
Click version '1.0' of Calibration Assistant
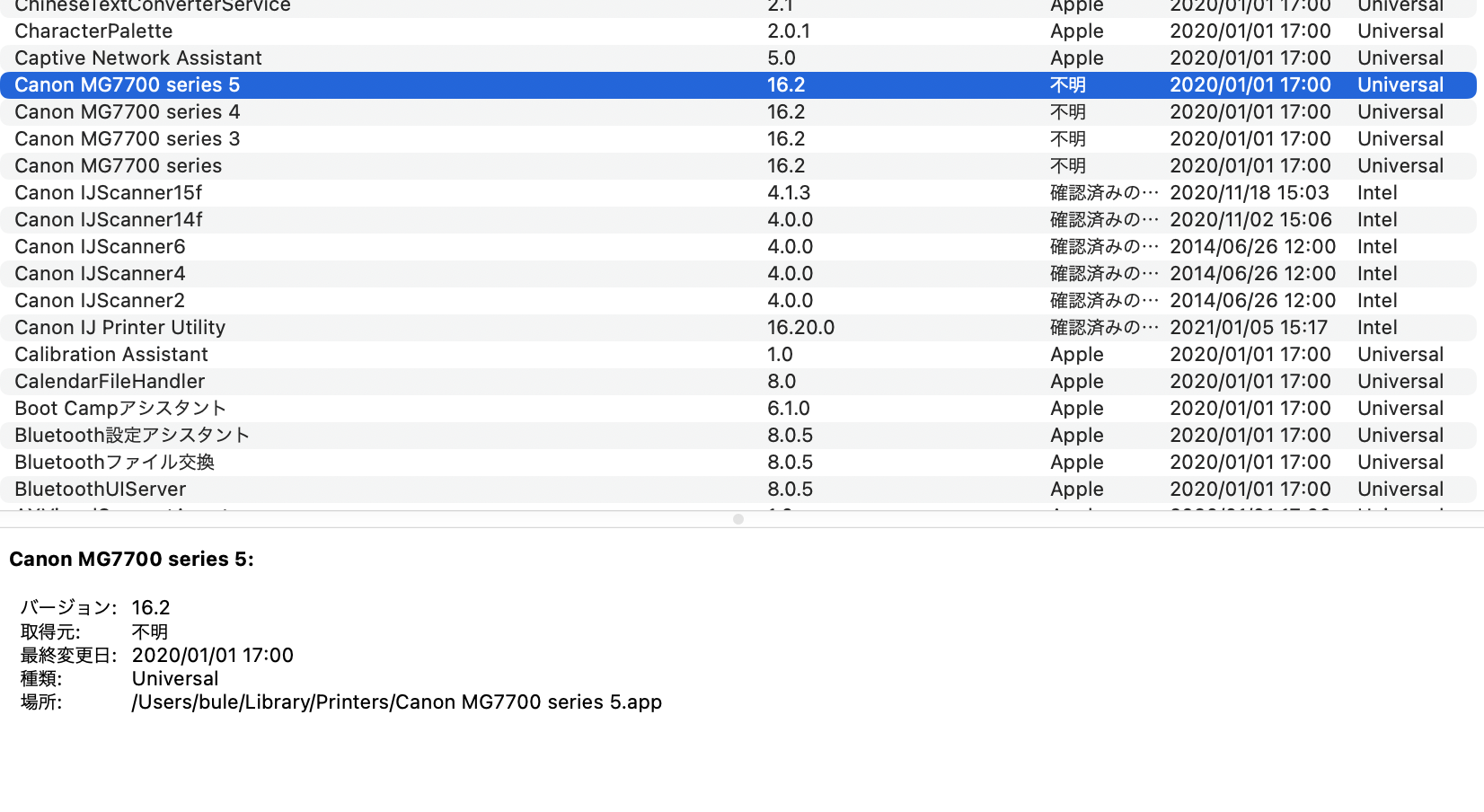[x=780, y=355]
